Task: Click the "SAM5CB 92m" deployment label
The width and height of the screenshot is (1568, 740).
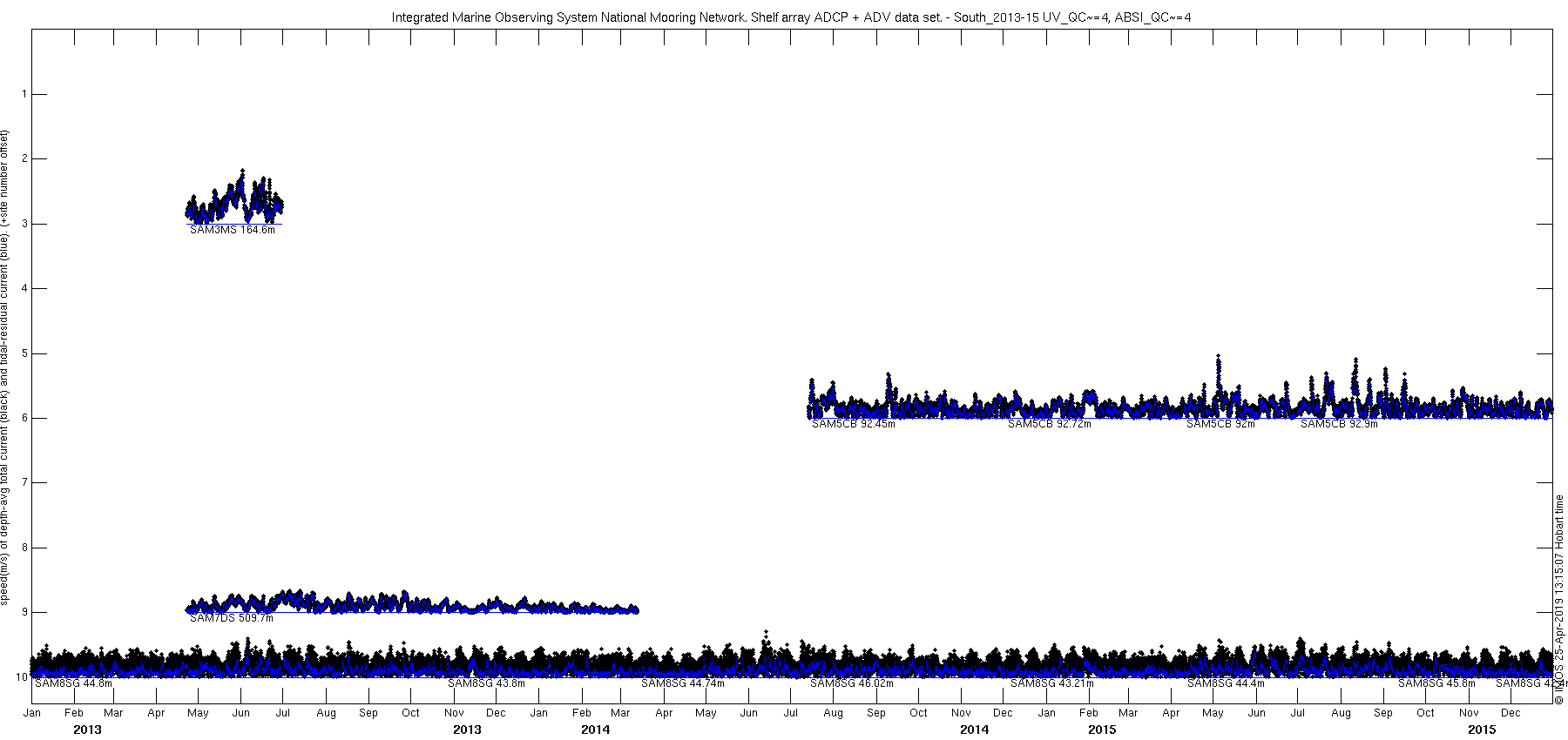Action: (1220, 424)
